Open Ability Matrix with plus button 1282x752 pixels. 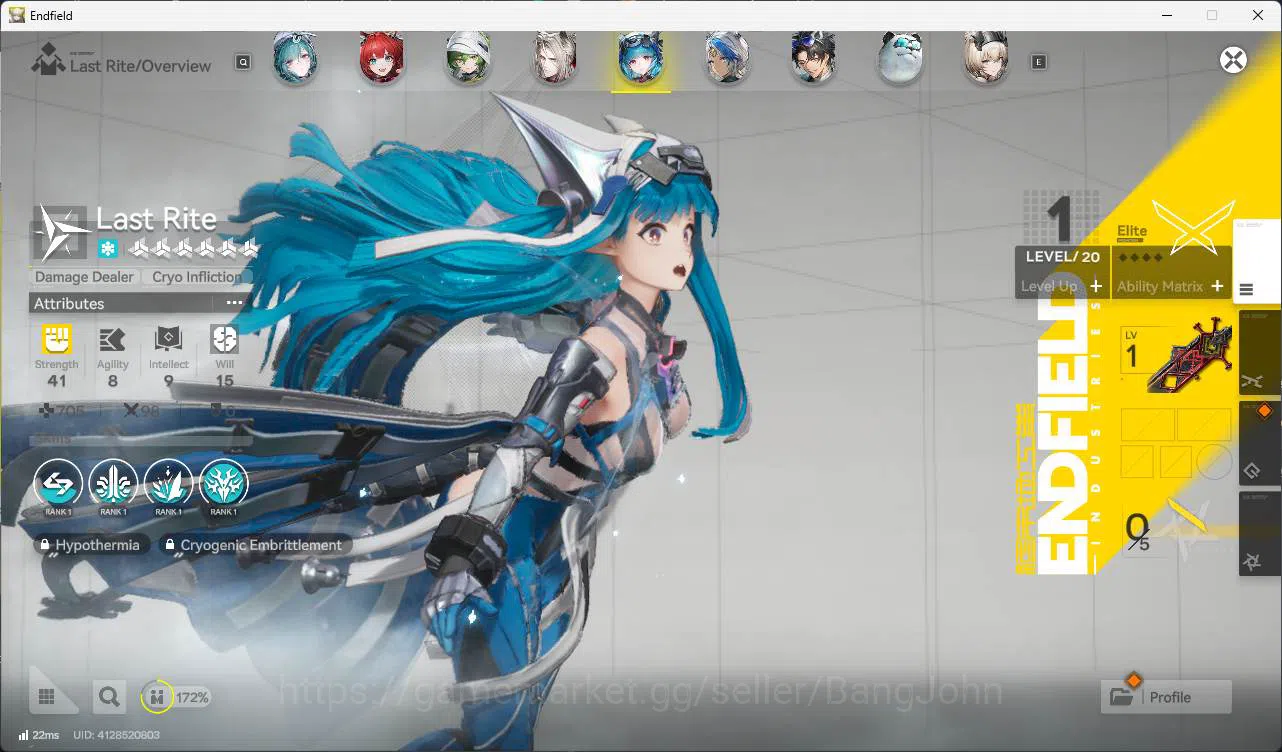coord(1217,286)
